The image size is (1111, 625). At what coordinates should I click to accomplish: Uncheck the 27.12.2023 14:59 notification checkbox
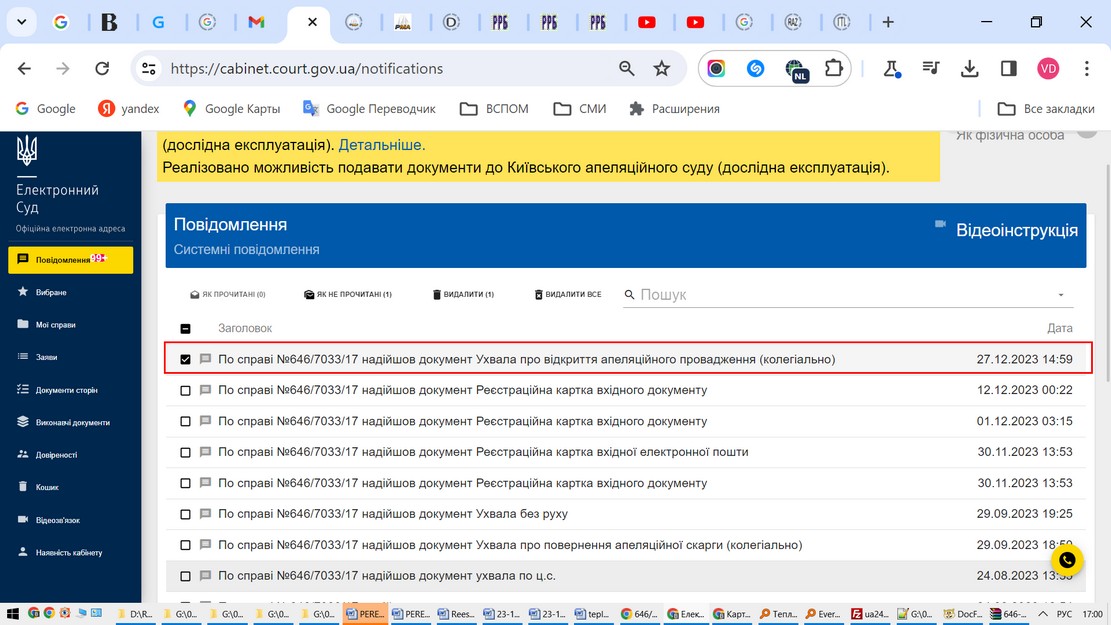186,359
